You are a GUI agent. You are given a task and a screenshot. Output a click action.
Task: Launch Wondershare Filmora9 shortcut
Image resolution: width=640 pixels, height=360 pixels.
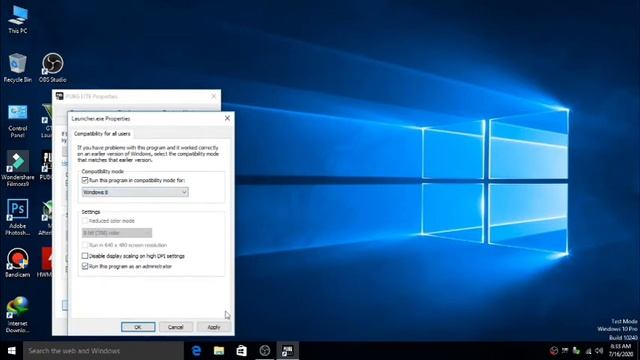tap(18, 169)
